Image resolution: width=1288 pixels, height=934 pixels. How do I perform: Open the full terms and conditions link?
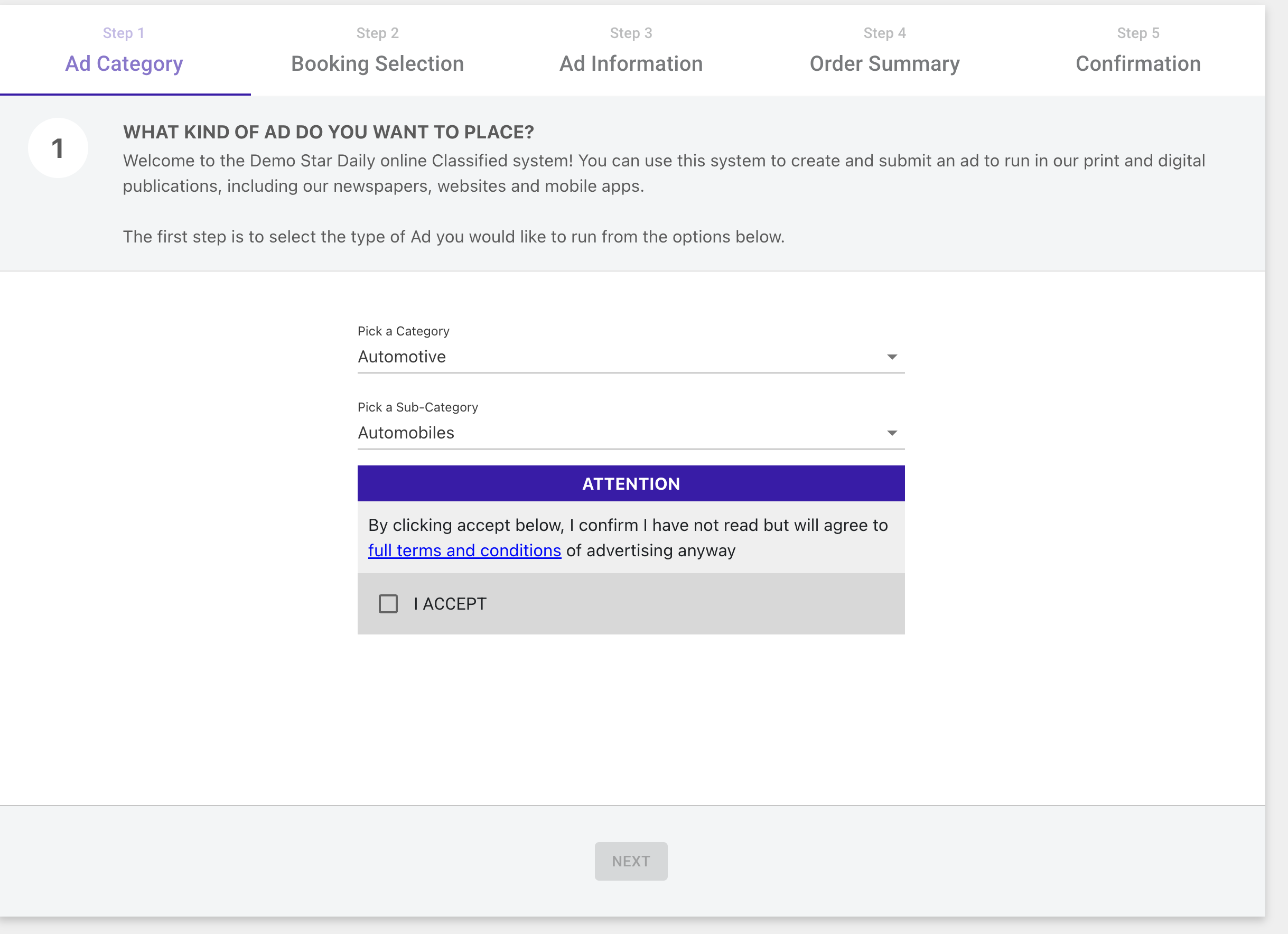[x=464, y=551]
